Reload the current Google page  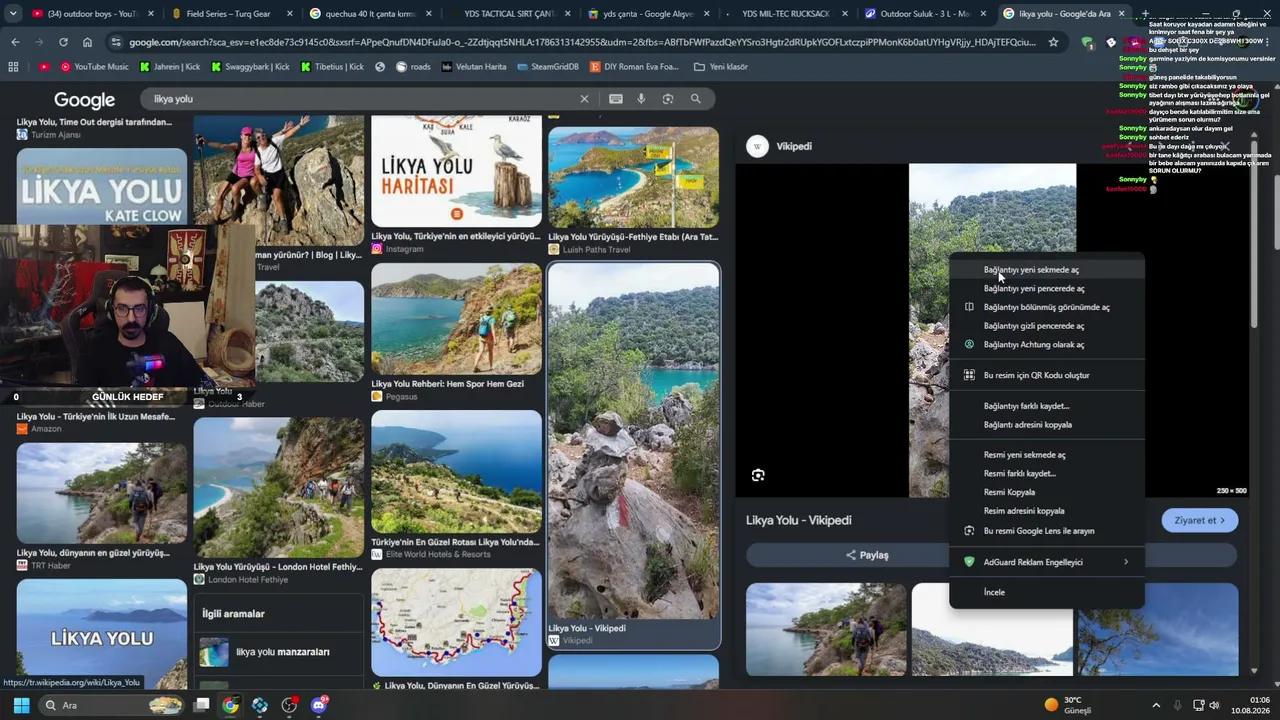pyautogui.click(x=63, y=42)
